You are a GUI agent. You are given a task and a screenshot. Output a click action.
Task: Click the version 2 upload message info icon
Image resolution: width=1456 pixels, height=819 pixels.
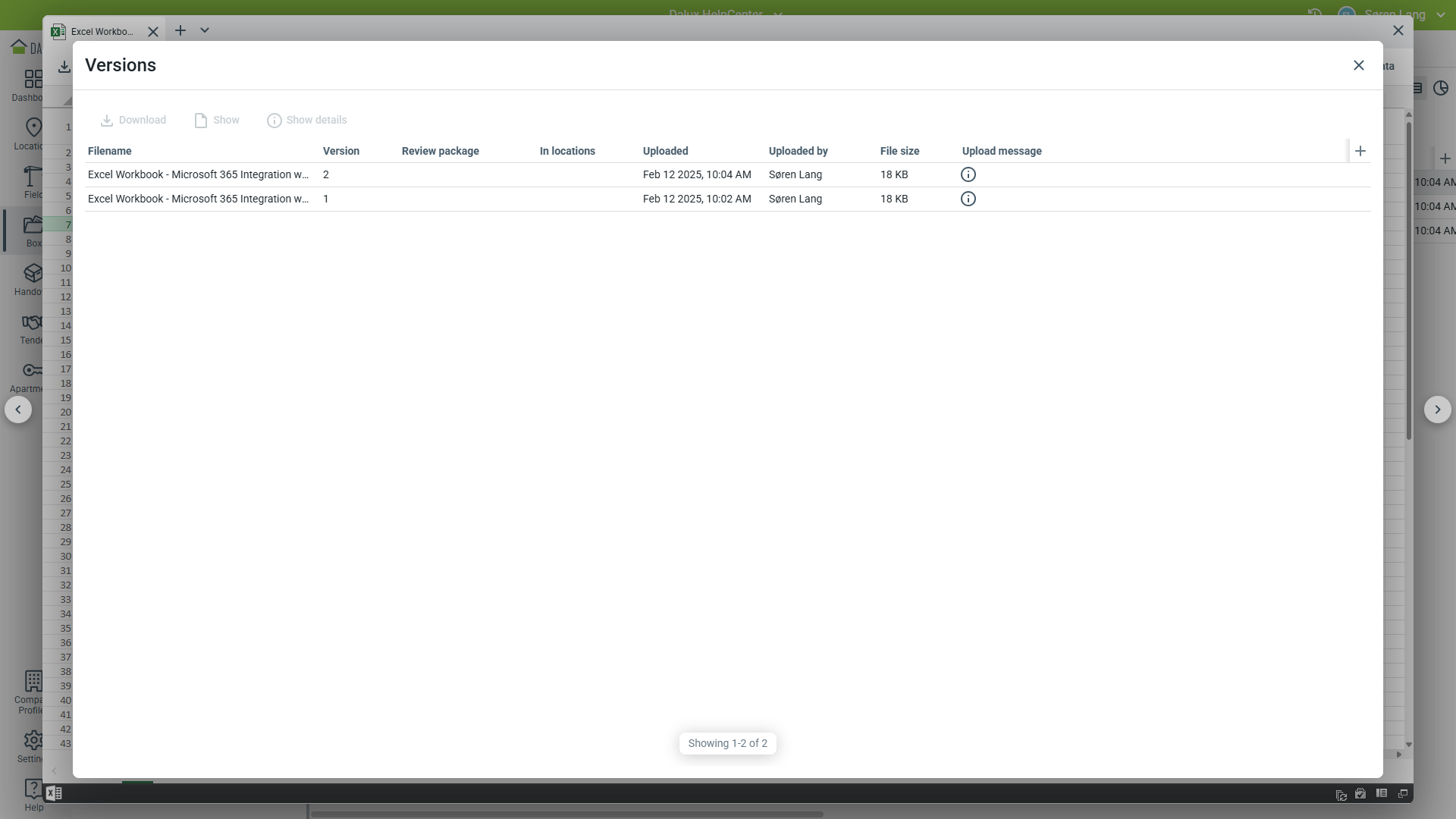click(968, 174)
